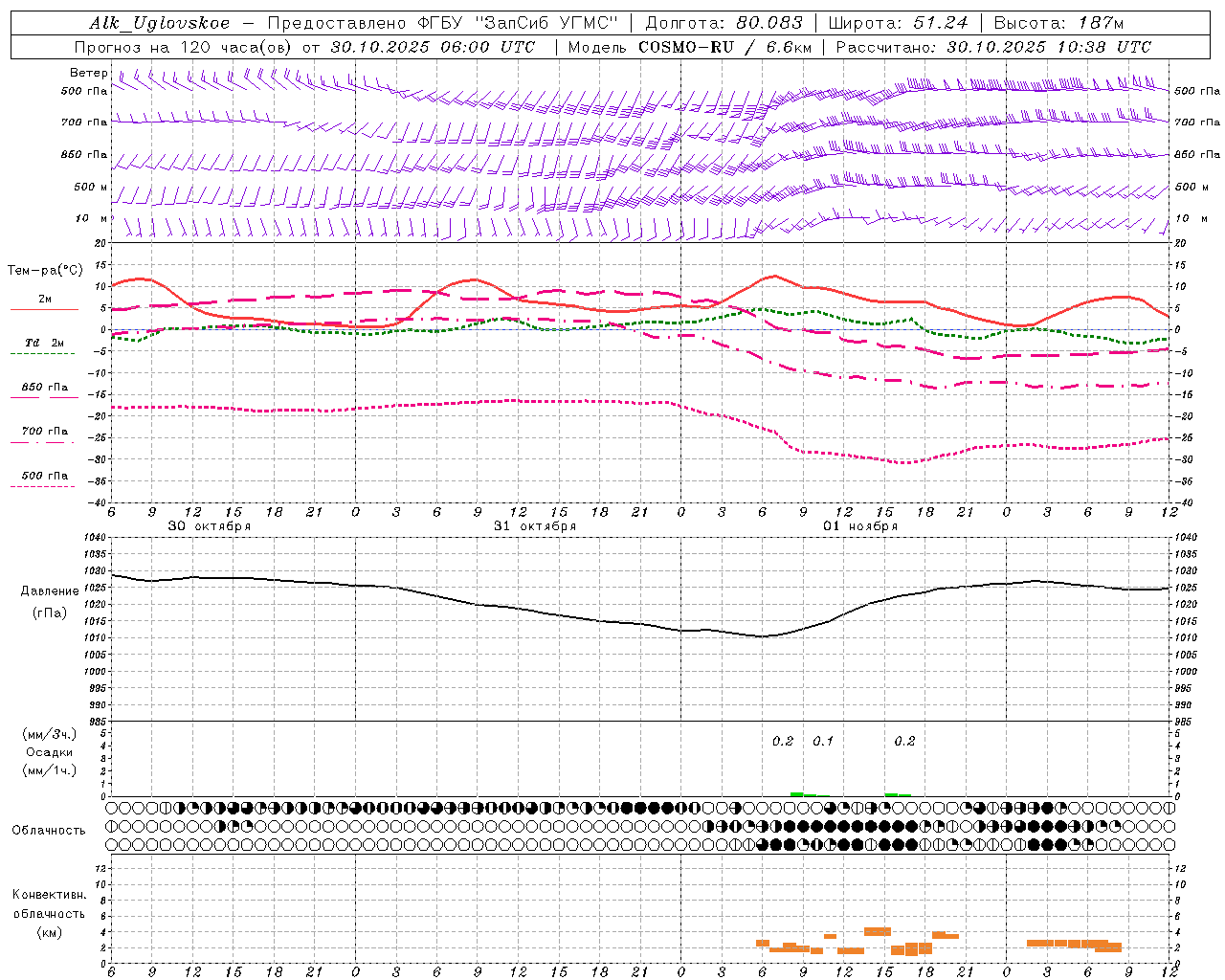
Task: Click the '(км)' unit under convective cloudiness label
Action: click(50, 931)
